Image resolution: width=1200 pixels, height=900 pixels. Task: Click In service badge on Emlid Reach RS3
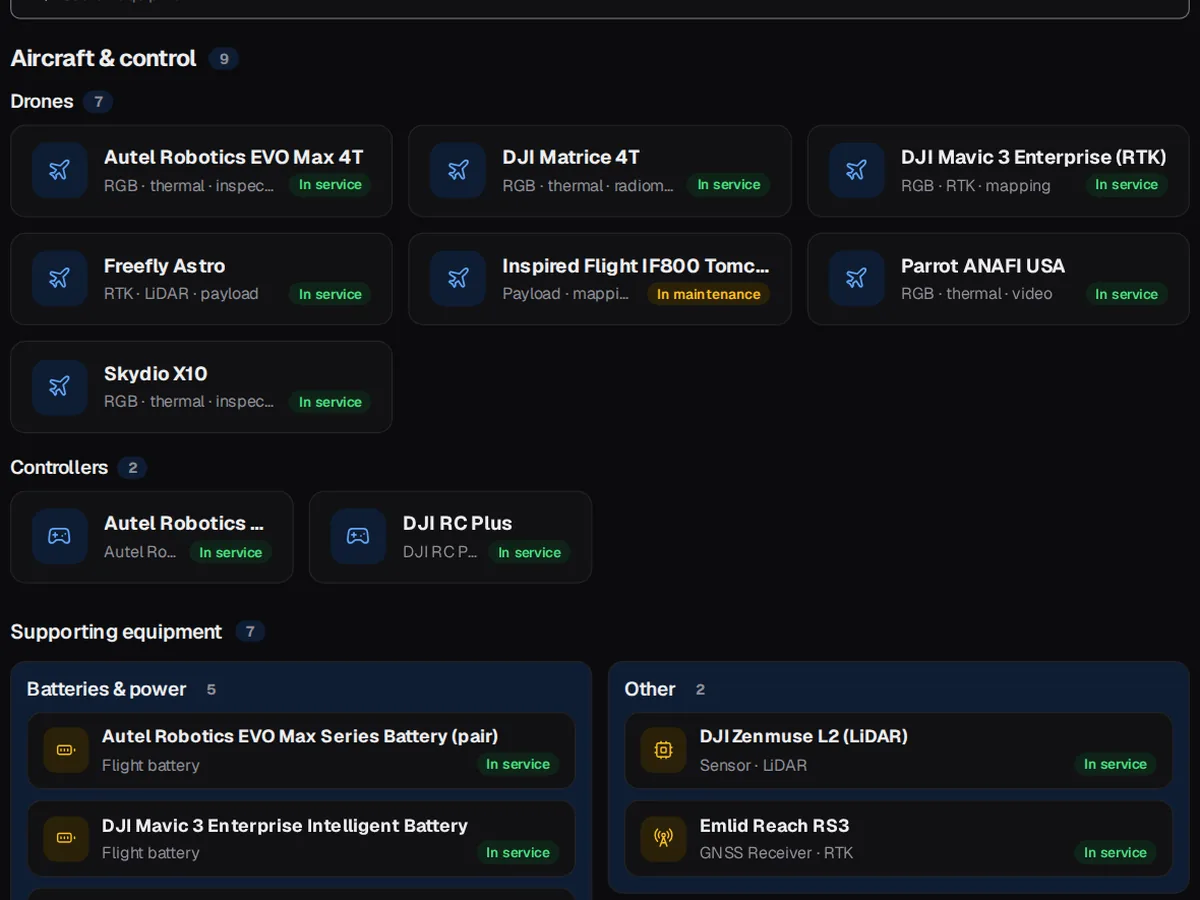click(x=1115, y=852)
